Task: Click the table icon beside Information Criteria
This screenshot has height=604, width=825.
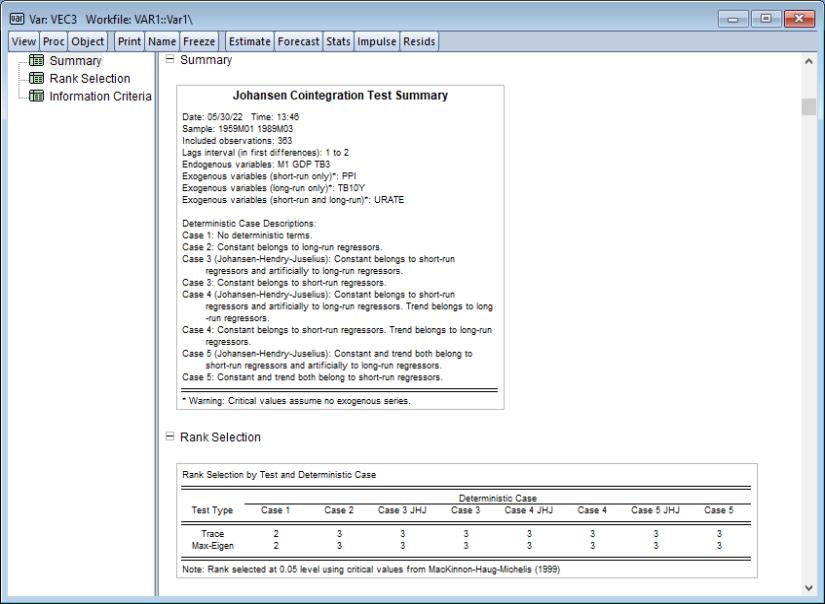Action: 36,96
